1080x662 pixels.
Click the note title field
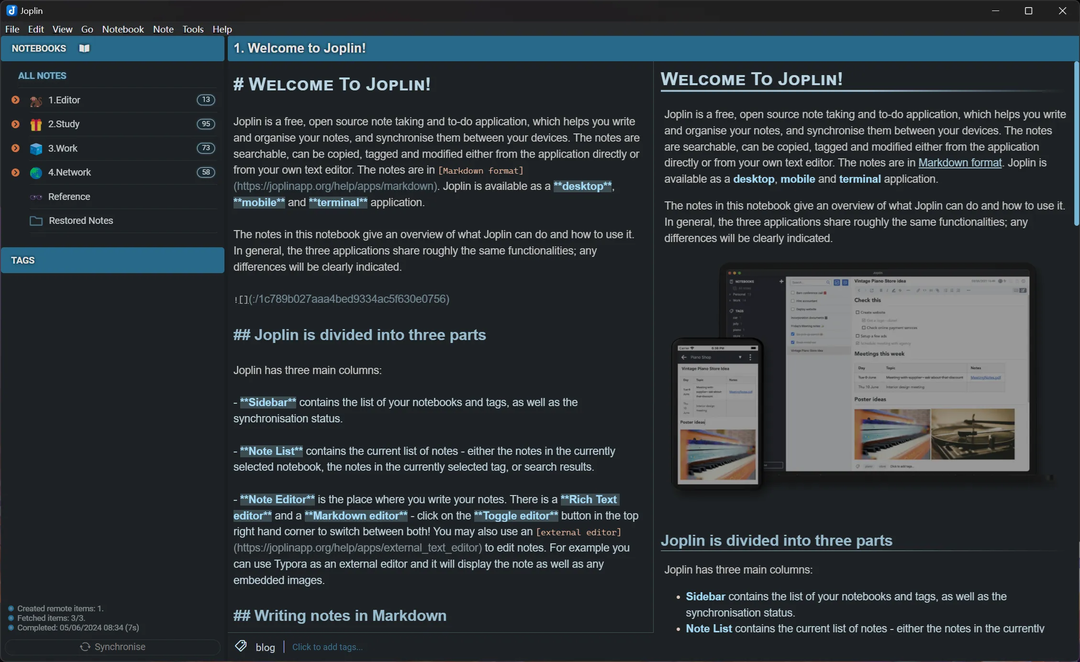pos(650,48)
